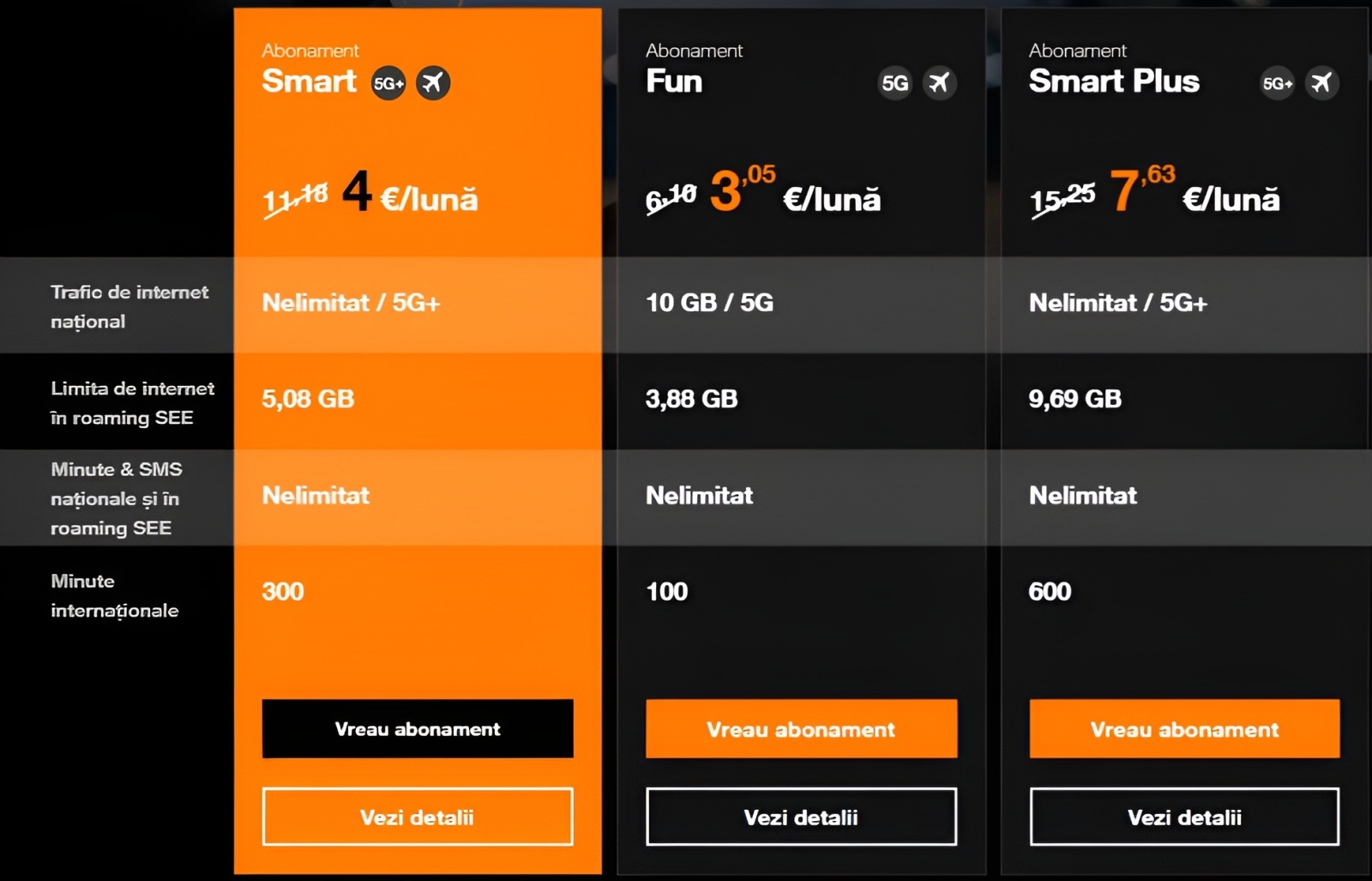Select the Fun plan title
This screenshot has width=1372, height=881.
(x=674, y=81)
